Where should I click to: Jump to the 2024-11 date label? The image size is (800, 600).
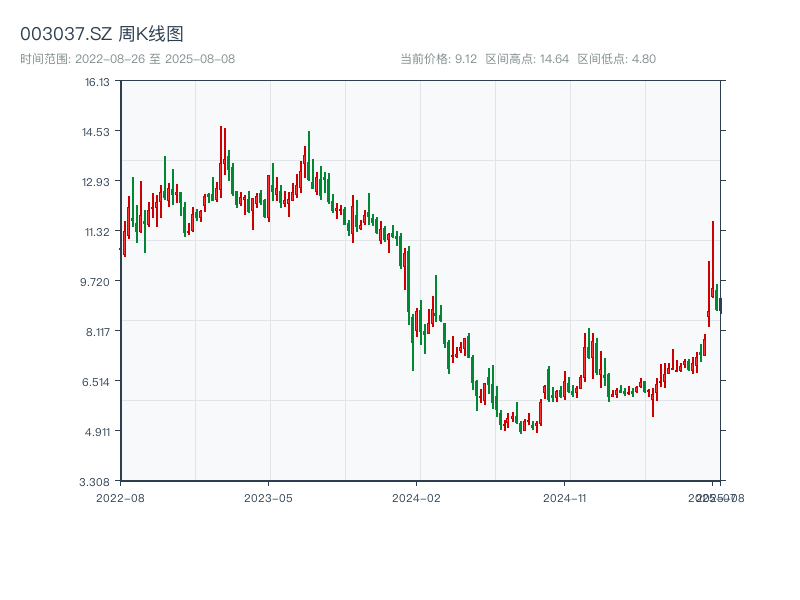pos(565,497)
